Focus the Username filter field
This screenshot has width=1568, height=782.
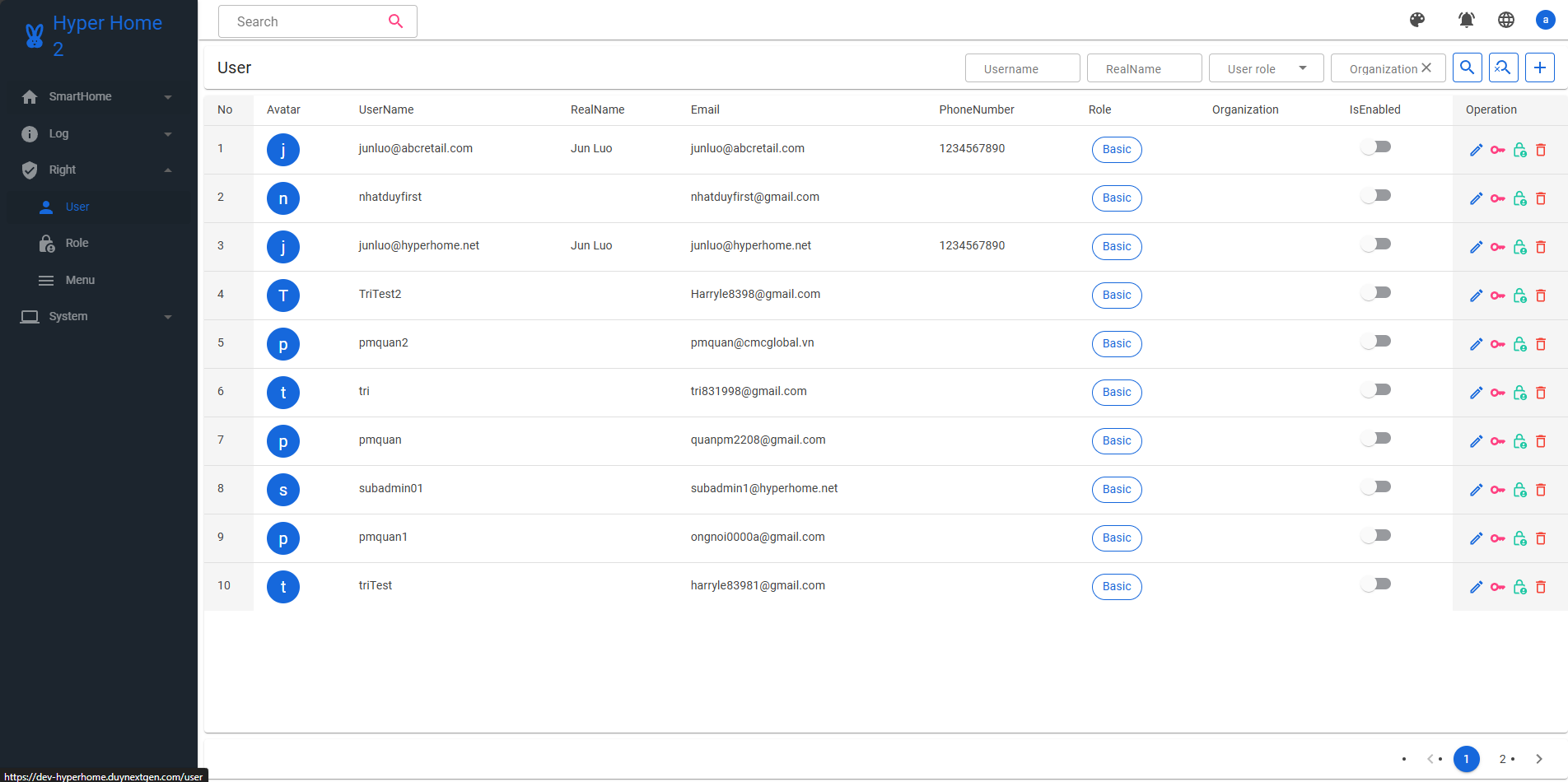tap(1022, 68)
